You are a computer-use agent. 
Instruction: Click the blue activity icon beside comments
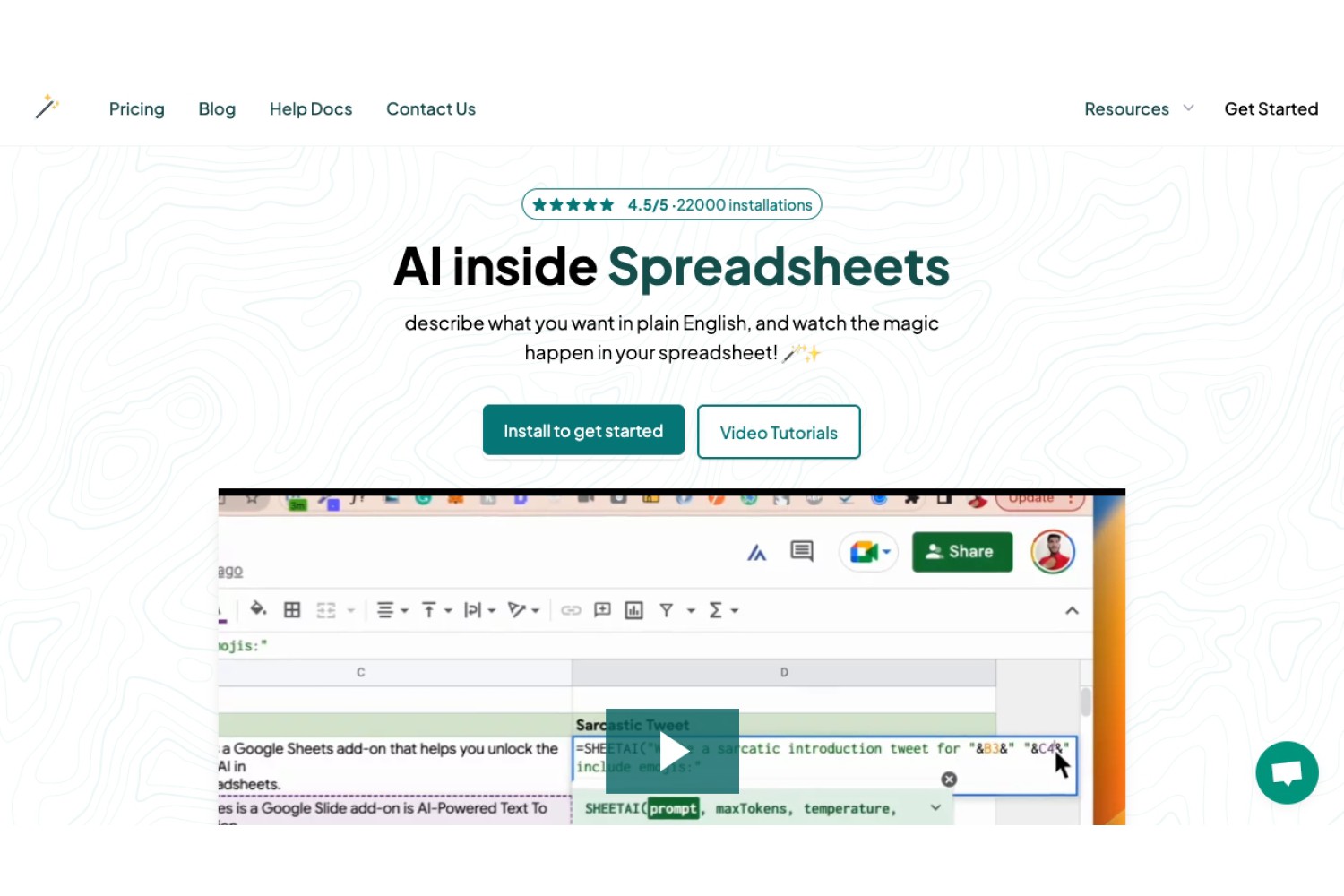click(x=757, y=553)
